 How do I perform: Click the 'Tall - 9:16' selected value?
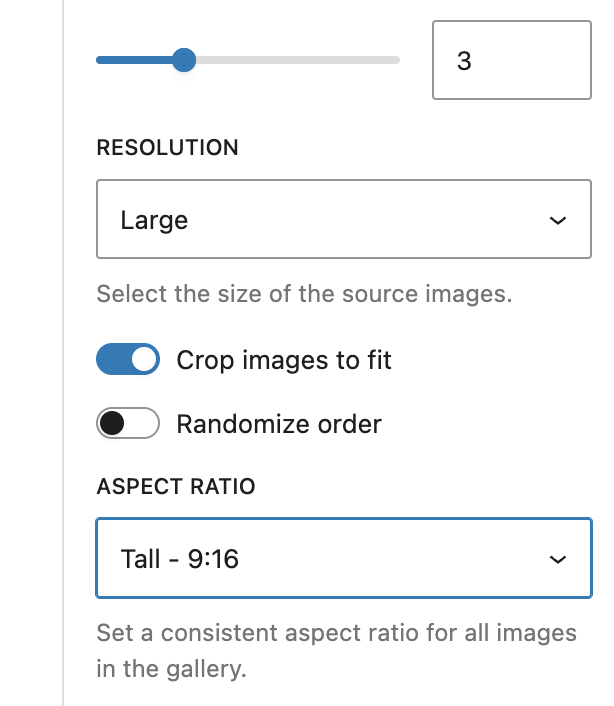pyautogui.click(x=180, y=558)
